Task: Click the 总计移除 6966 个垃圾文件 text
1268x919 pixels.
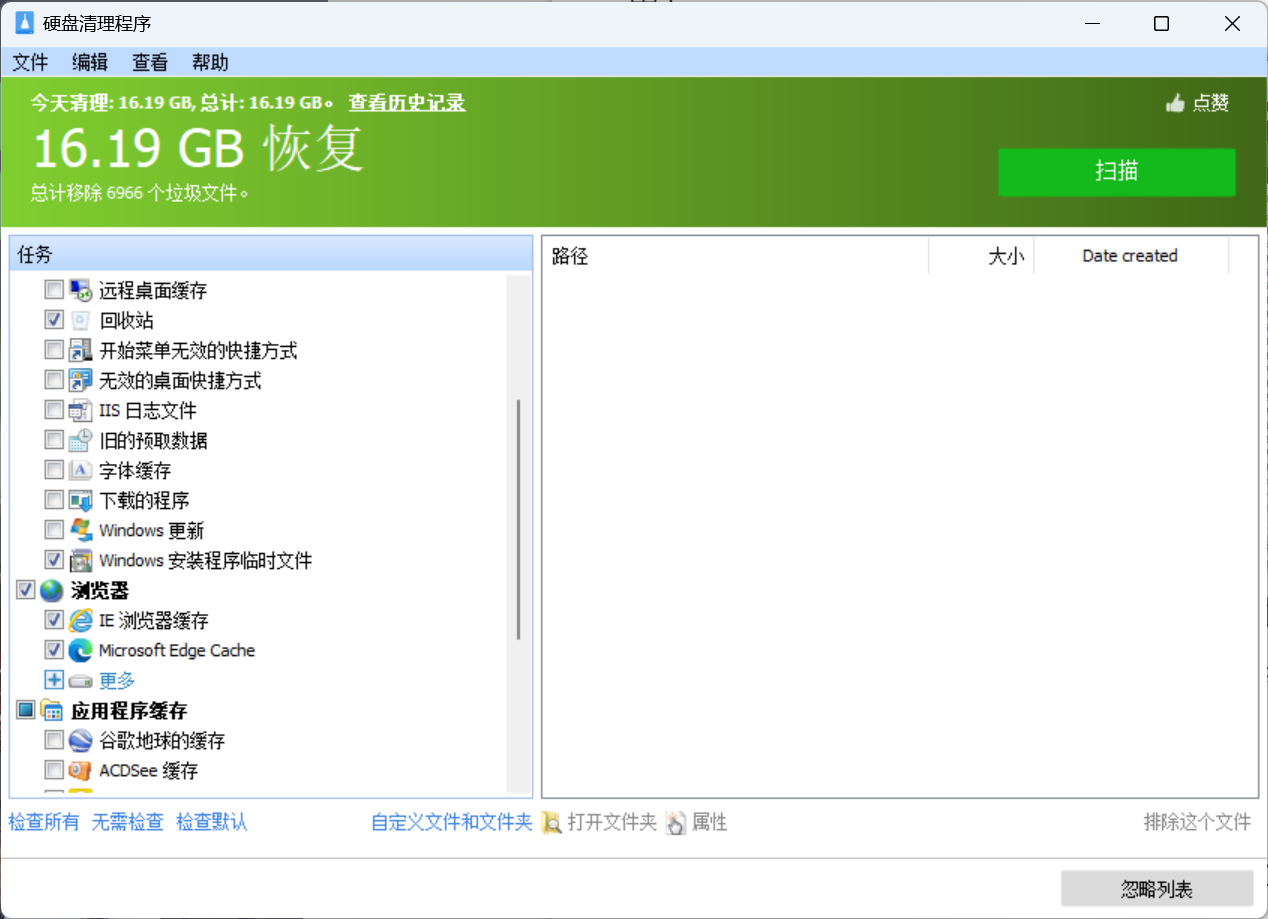Action: click(x=139, y=193)
